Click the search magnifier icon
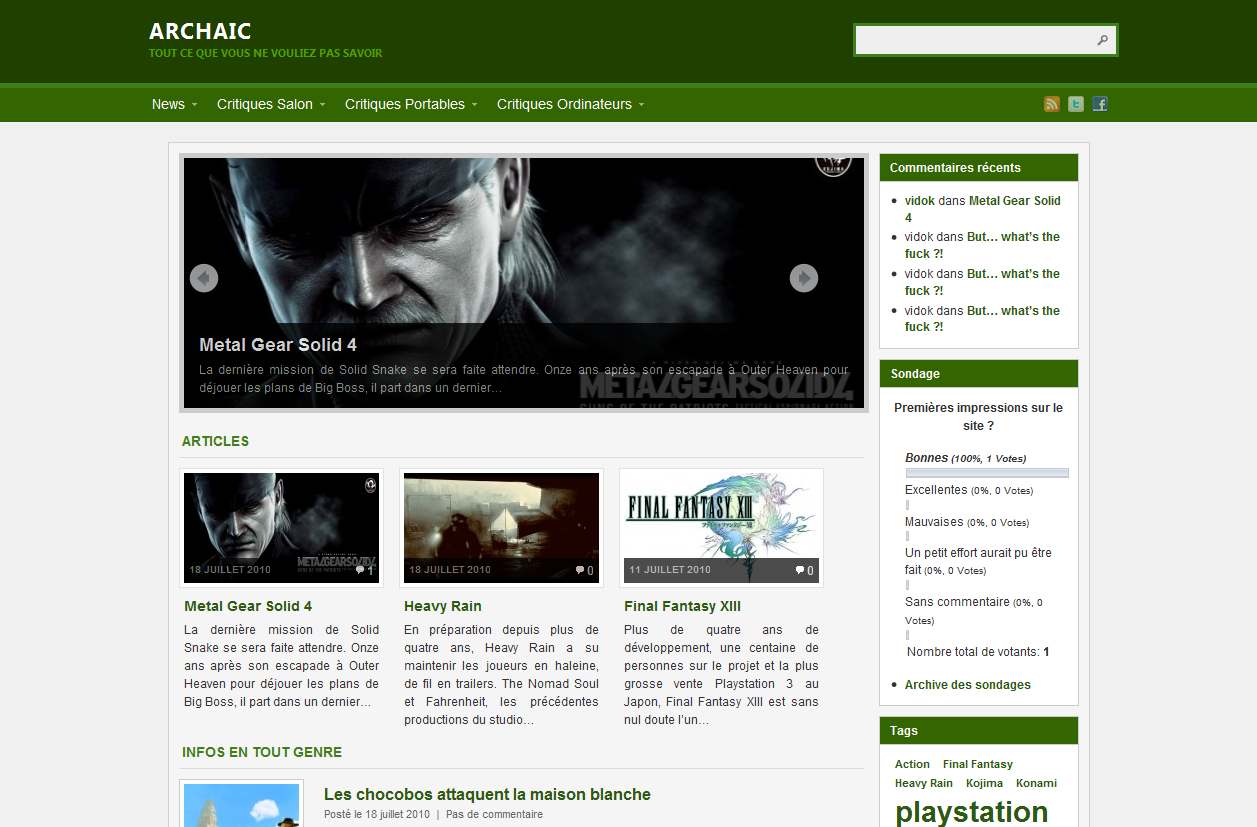The width and height of the screenshot is (1257, 827). (x=1102, y=40)
